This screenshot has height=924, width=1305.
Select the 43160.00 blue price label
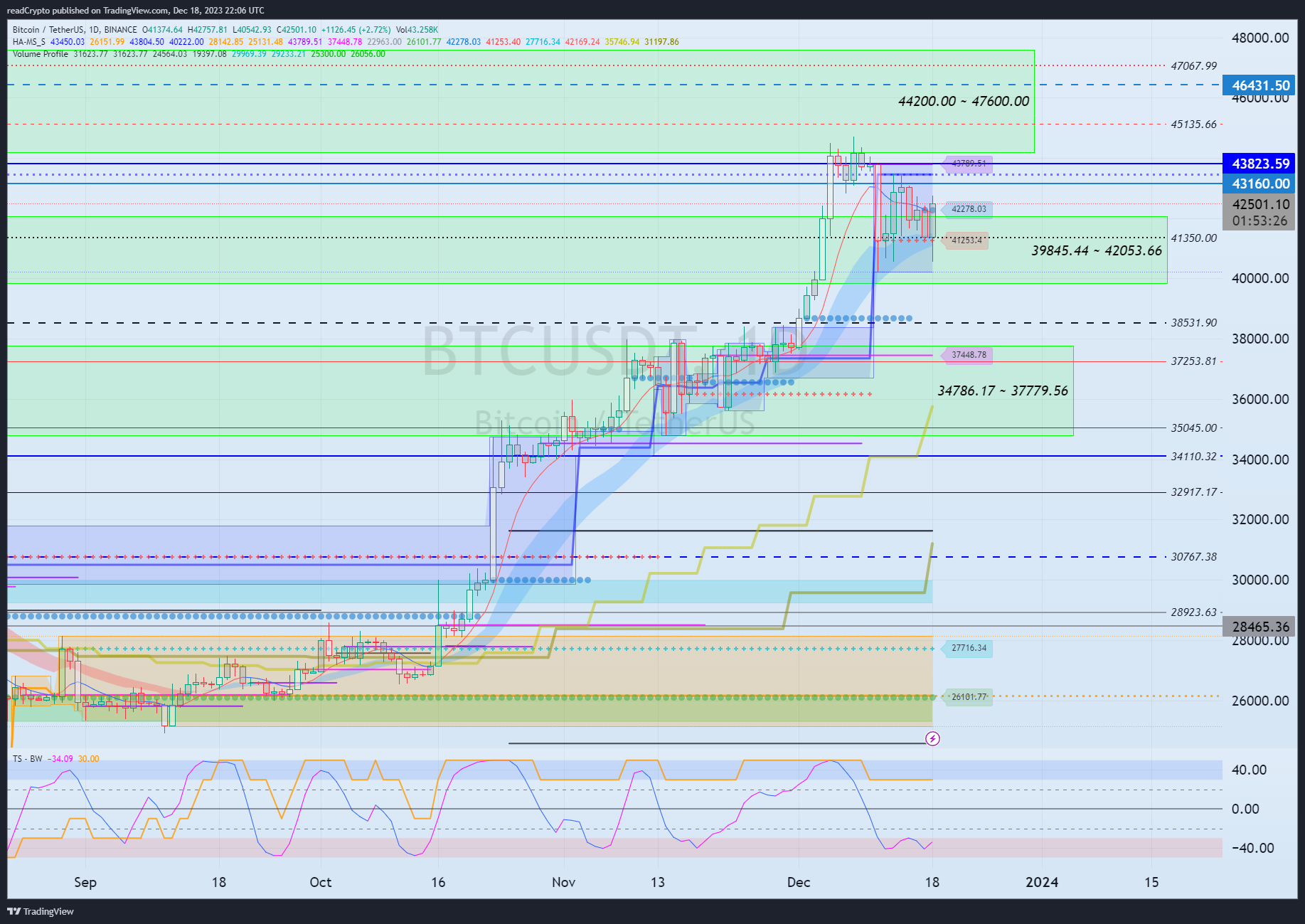pos(1260,184)
